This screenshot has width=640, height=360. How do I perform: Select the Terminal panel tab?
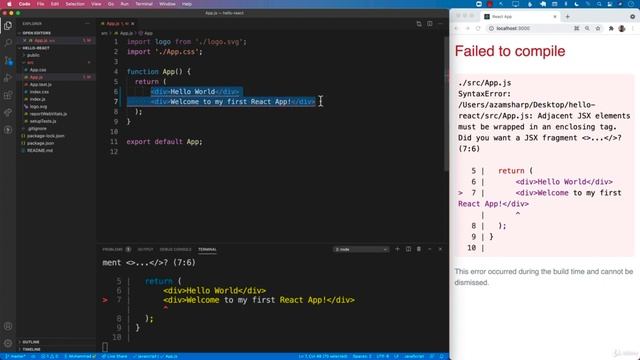[x=207, y=249]
